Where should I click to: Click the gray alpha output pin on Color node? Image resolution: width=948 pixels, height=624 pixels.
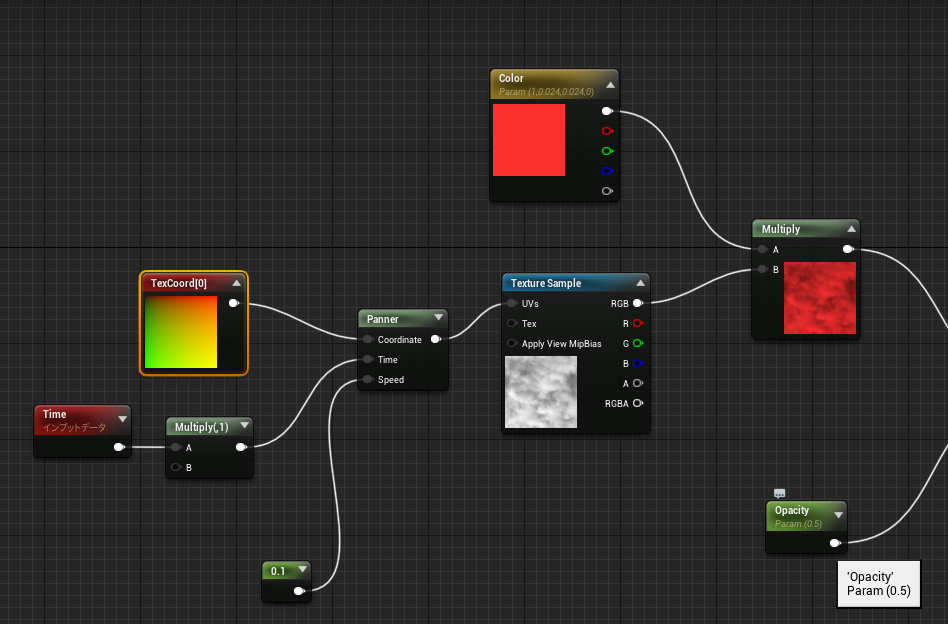[x=607, y=191]
